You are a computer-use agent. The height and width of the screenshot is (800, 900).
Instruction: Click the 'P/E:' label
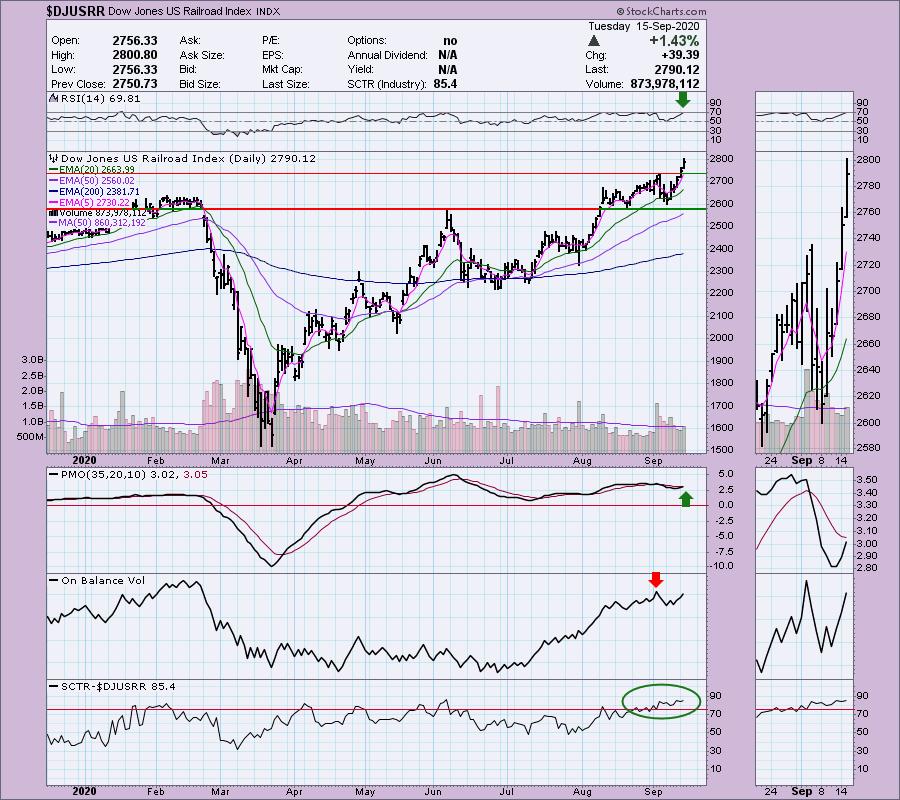point(270,41)
